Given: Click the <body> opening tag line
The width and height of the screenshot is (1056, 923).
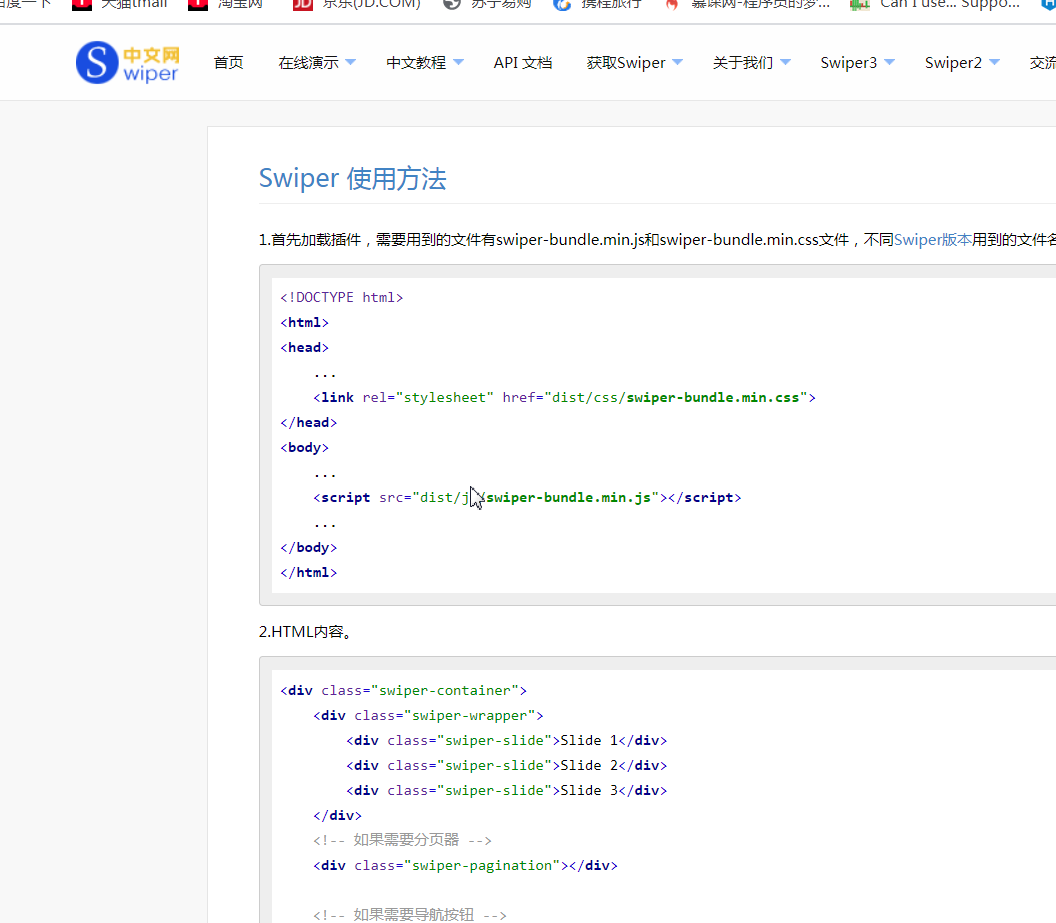Looking at the screenshot, I should click(304, 448).
